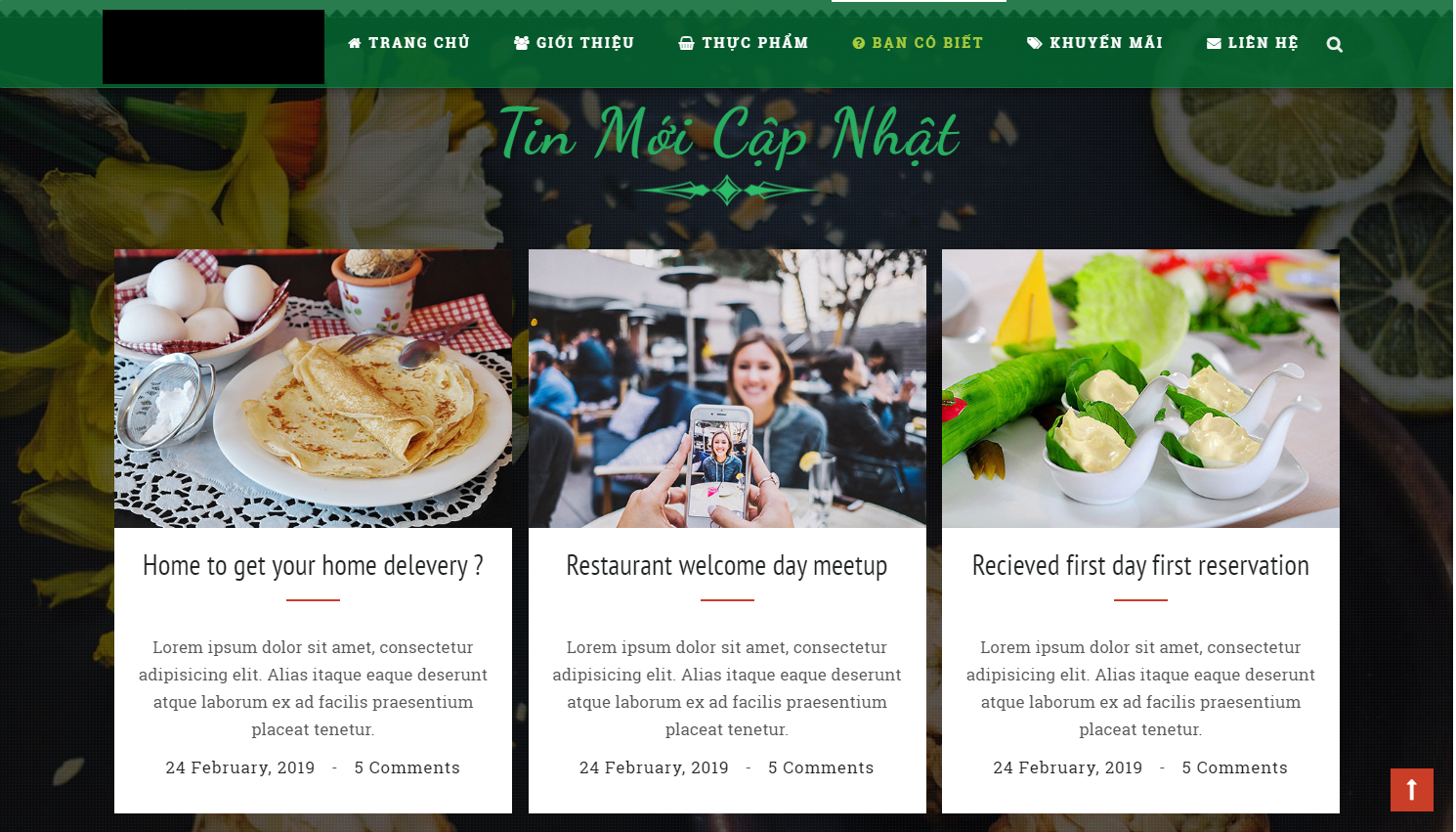The width and height of the screenshot is (1456, 832).
Task: Select the Khuyến Mãi menu item
Action: (x=1094, y=43)
